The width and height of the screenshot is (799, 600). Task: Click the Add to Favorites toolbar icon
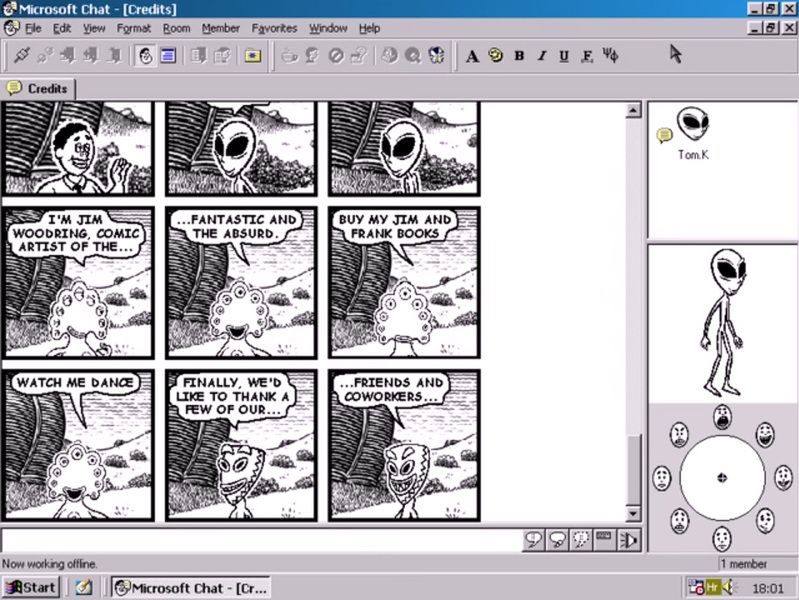click(222, 55)
